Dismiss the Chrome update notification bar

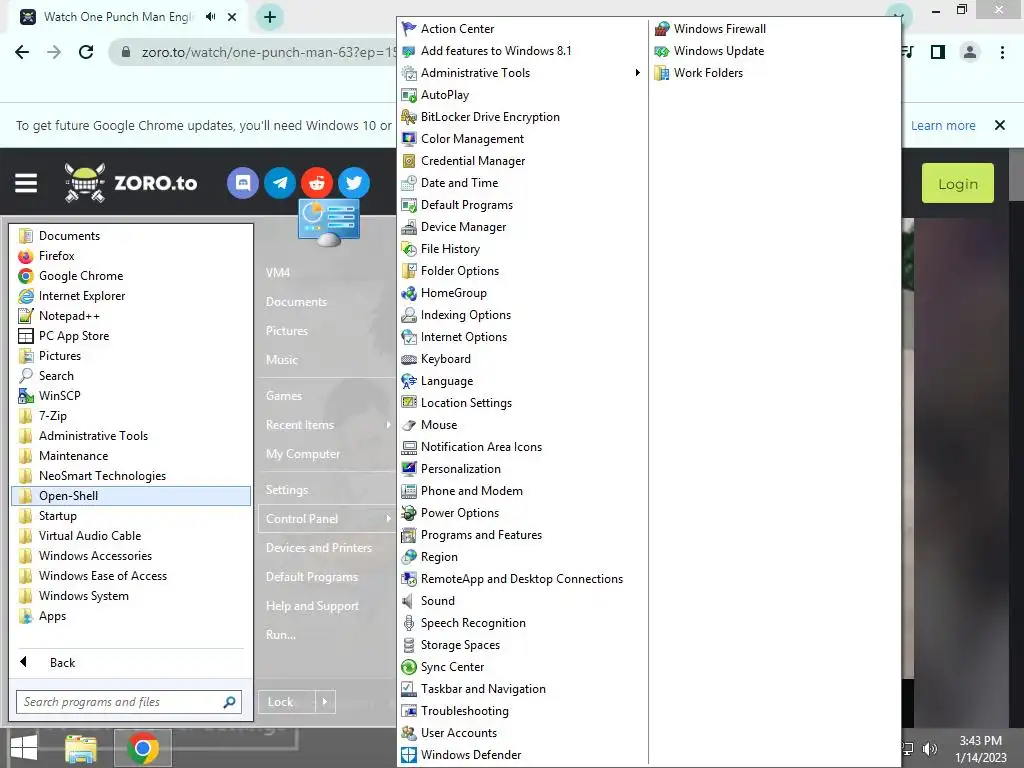click(1000, 125)
